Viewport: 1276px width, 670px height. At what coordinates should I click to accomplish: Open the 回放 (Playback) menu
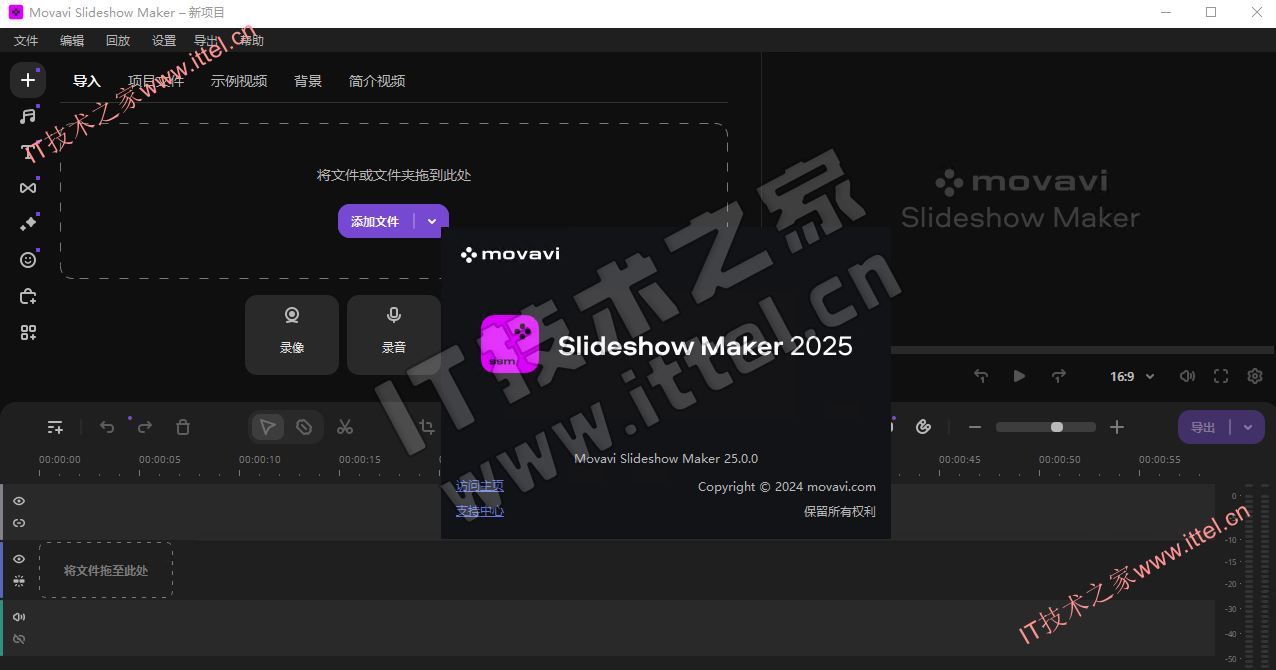click(118, 41)
